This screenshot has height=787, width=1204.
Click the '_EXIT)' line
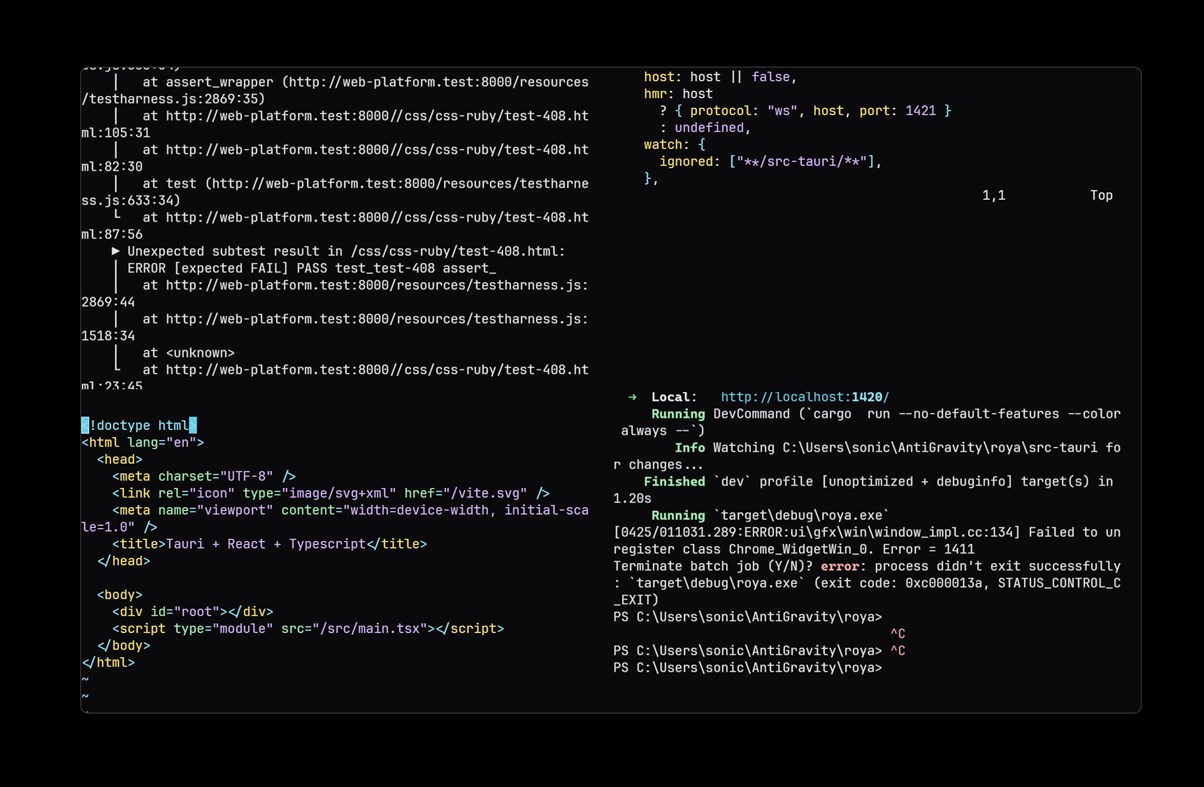pos(636,601)
